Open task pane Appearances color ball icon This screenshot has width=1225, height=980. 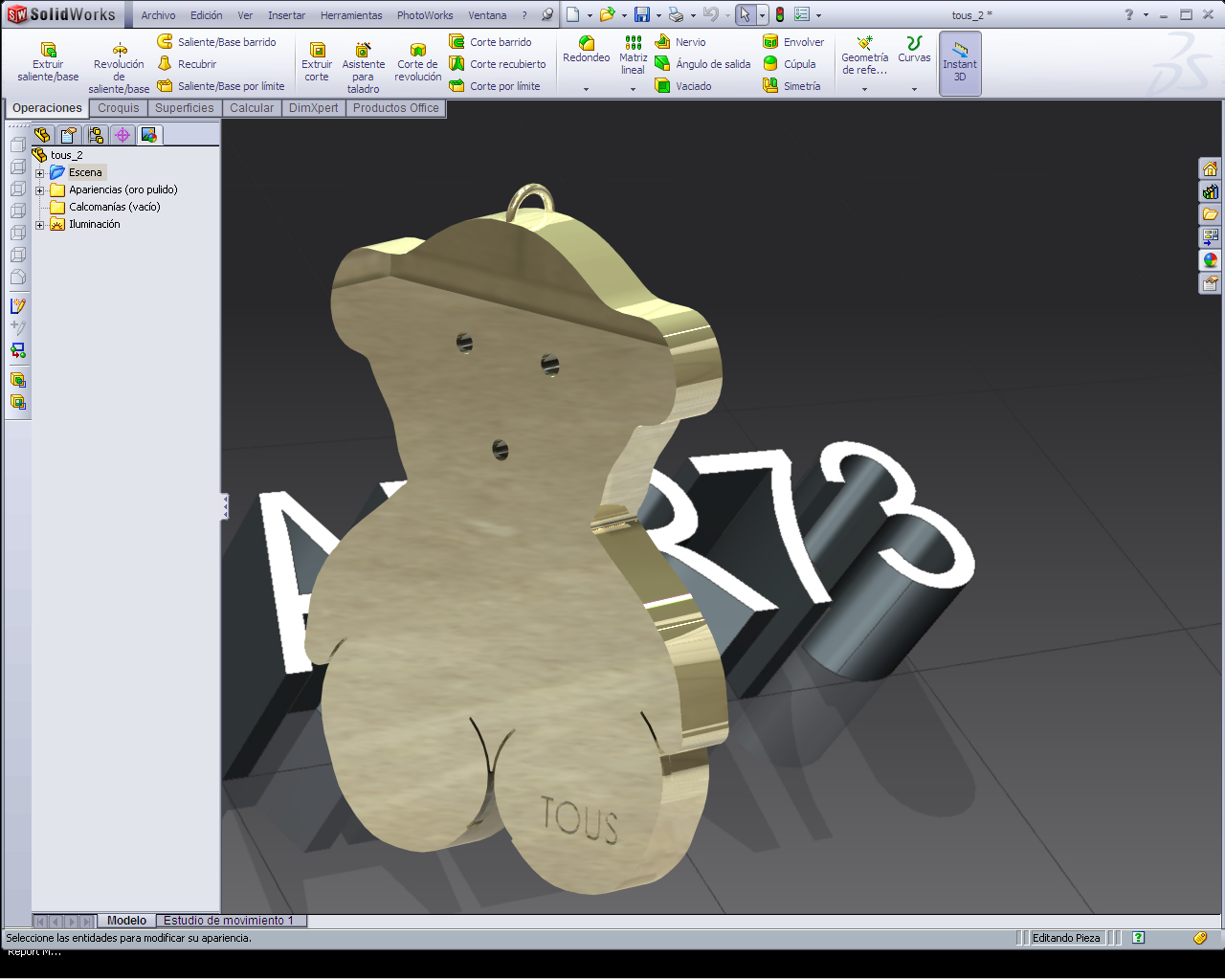[1211, 260]
